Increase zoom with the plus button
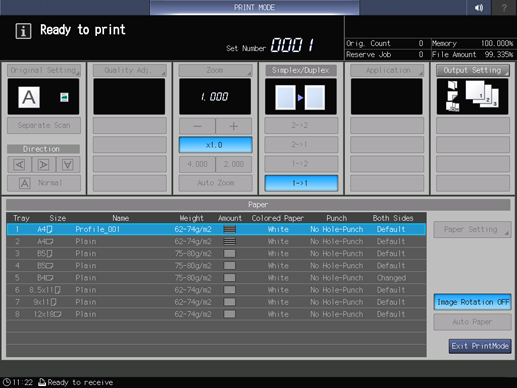This screenshot has height=388, width=517. pos(234,126)
